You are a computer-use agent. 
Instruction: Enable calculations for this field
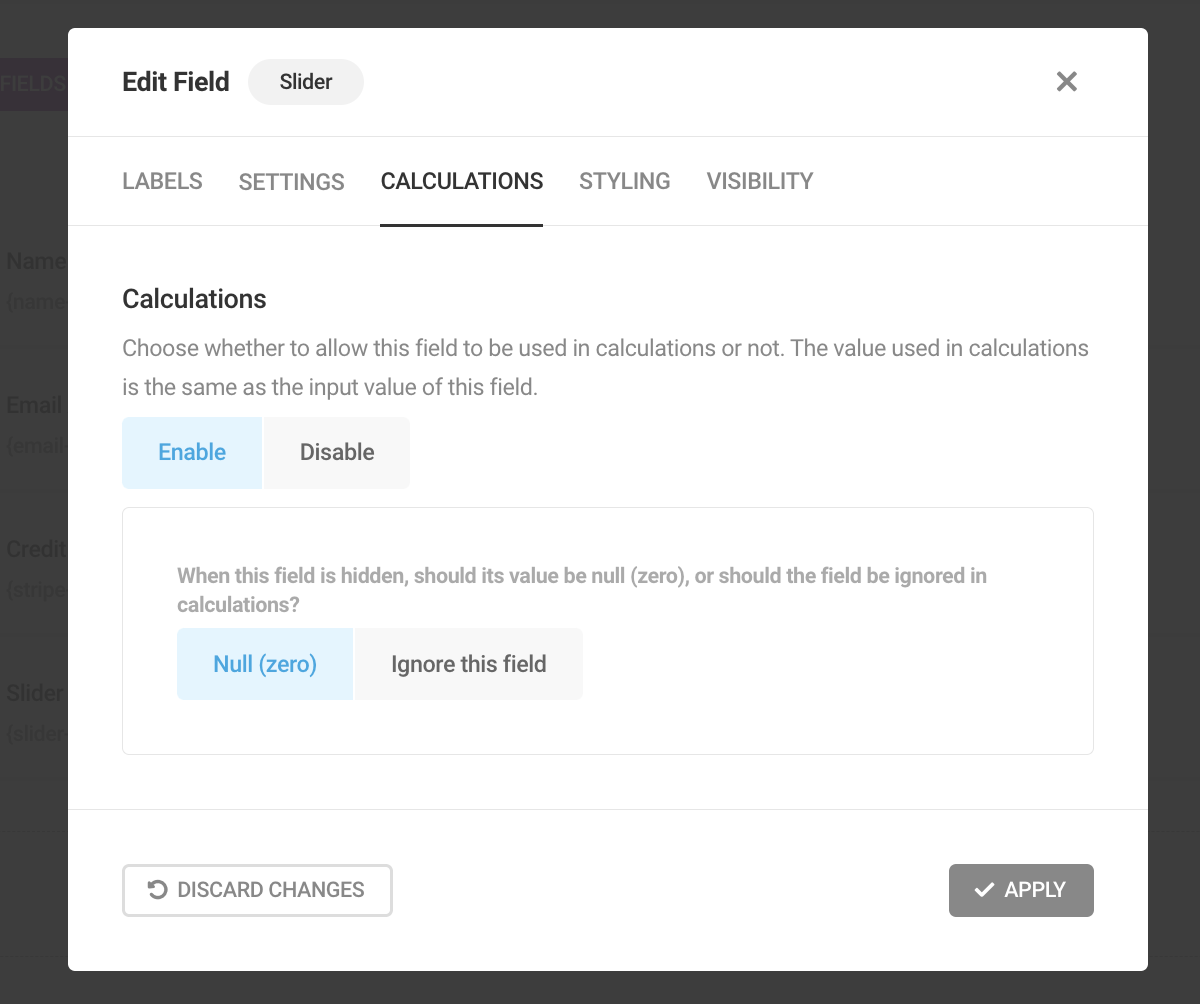(192, 453)
